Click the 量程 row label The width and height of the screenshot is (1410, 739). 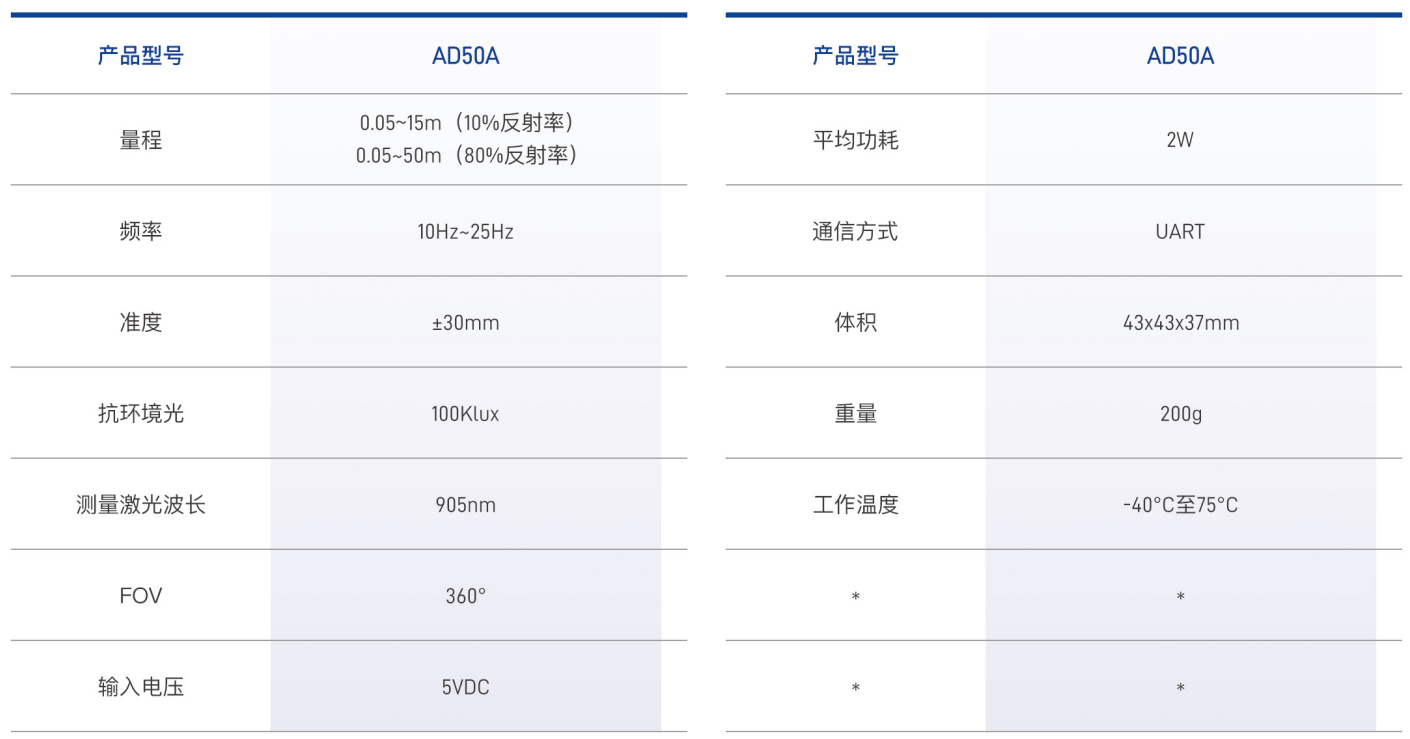point(140,140)
